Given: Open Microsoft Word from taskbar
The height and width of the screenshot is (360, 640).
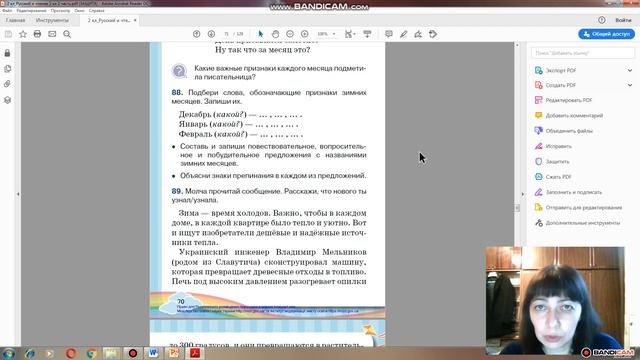Looking at the screenshot, I should pos(153,353).
